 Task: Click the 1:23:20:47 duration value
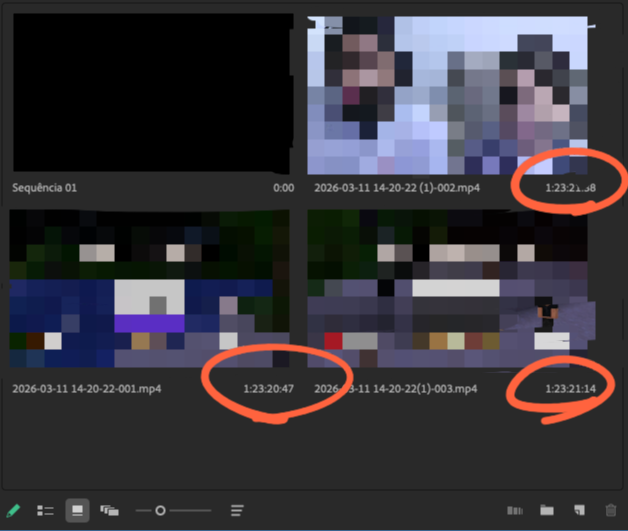268,389
